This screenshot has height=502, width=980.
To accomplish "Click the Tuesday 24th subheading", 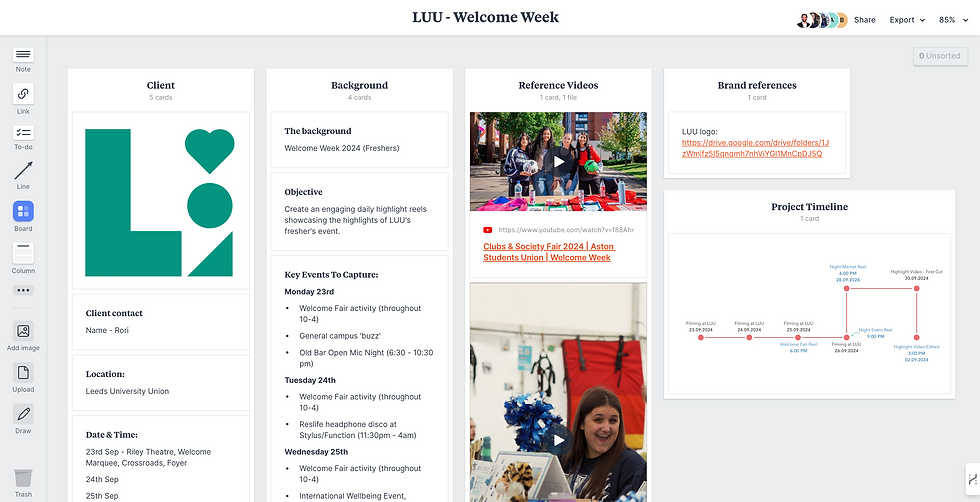I will click(310, 380).
